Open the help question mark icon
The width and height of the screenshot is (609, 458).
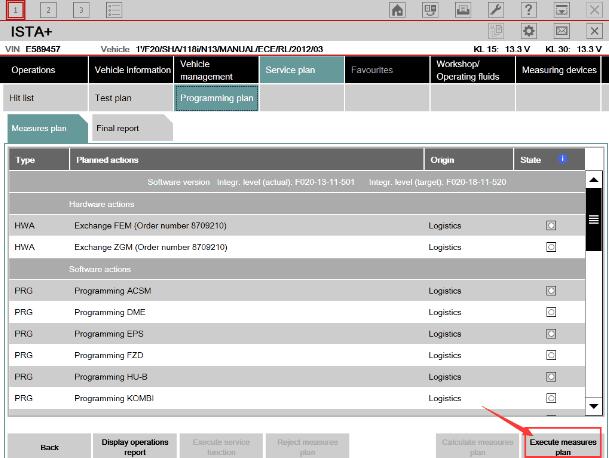(529, 10)
